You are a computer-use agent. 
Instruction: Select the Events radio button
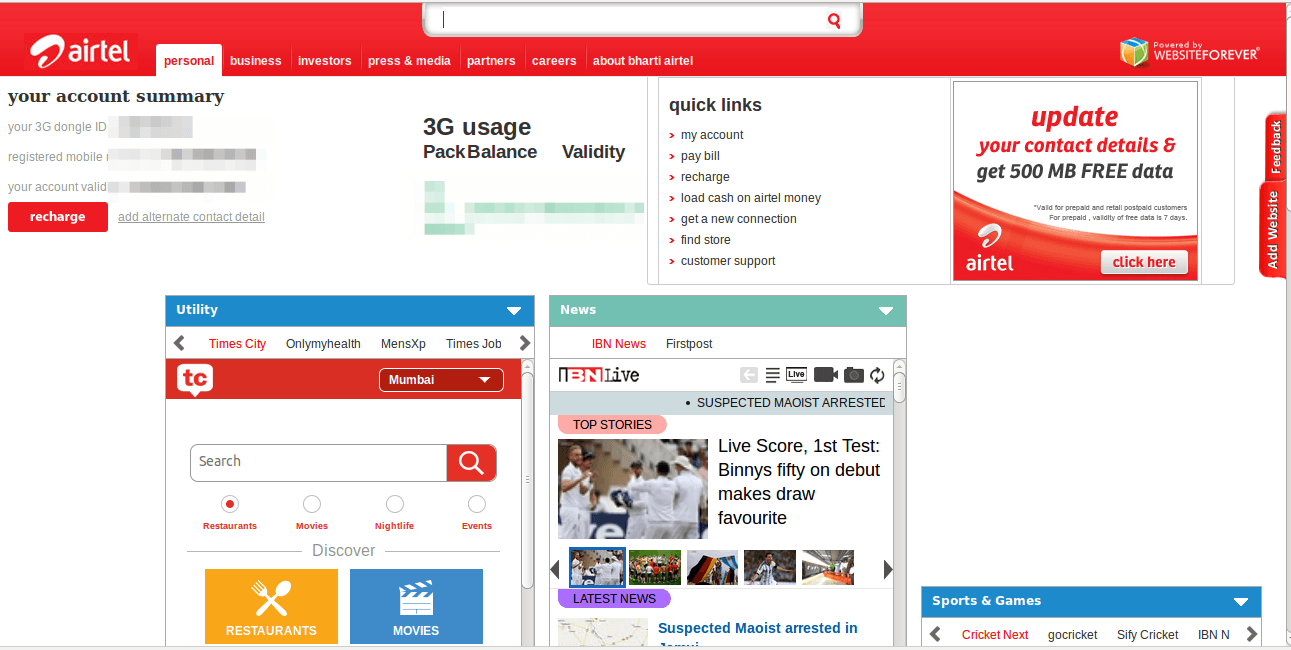(x=477, y=504)
